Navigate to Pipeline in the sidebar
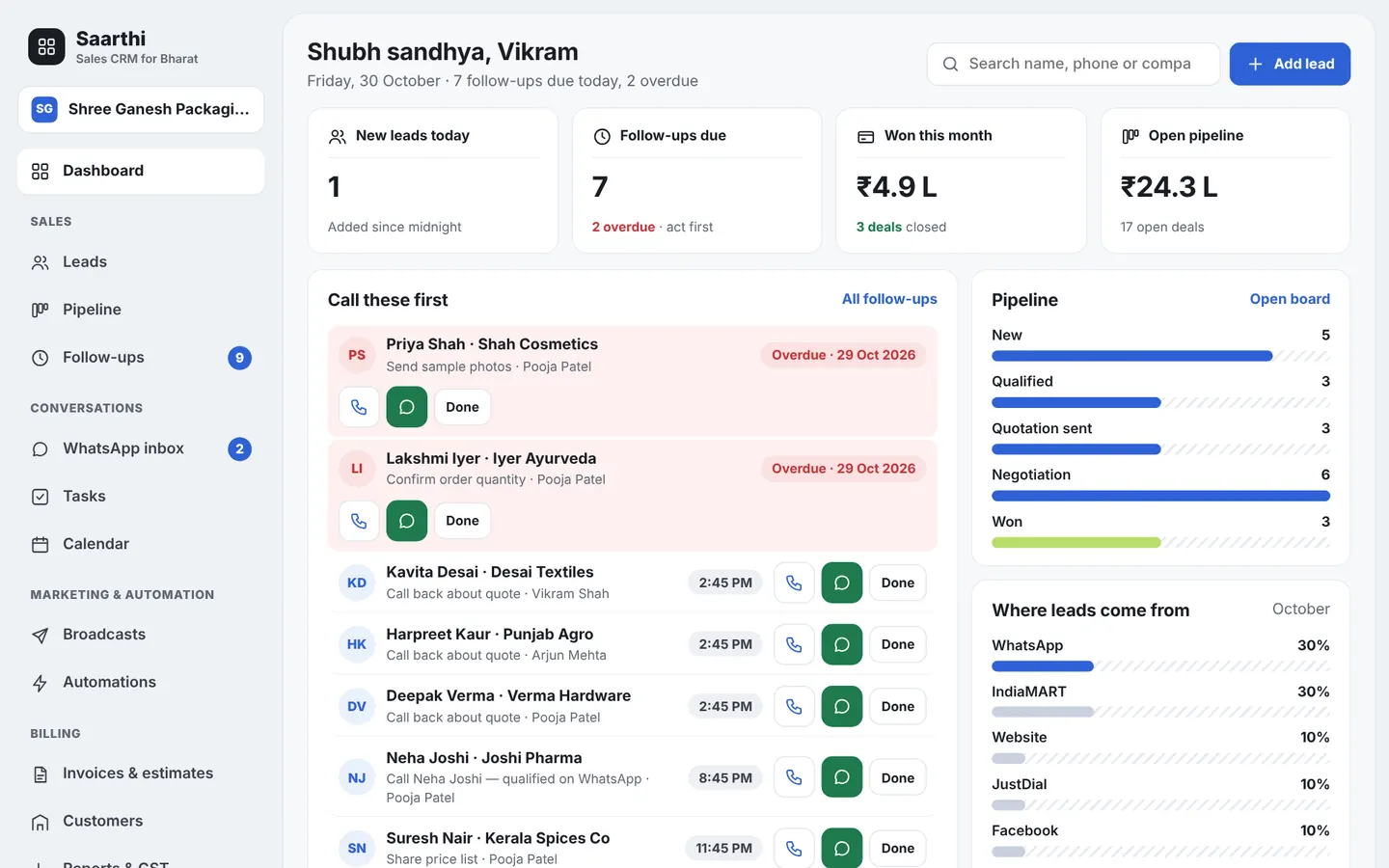 pos(141,310)
